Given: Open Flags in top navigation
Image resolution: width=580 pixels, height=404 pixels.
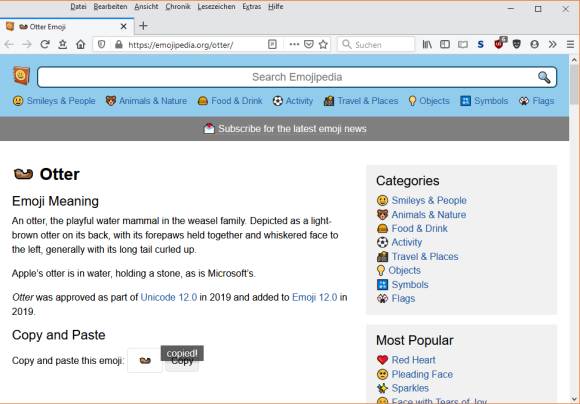Looking at the screenshot, I should click(536, 101).
